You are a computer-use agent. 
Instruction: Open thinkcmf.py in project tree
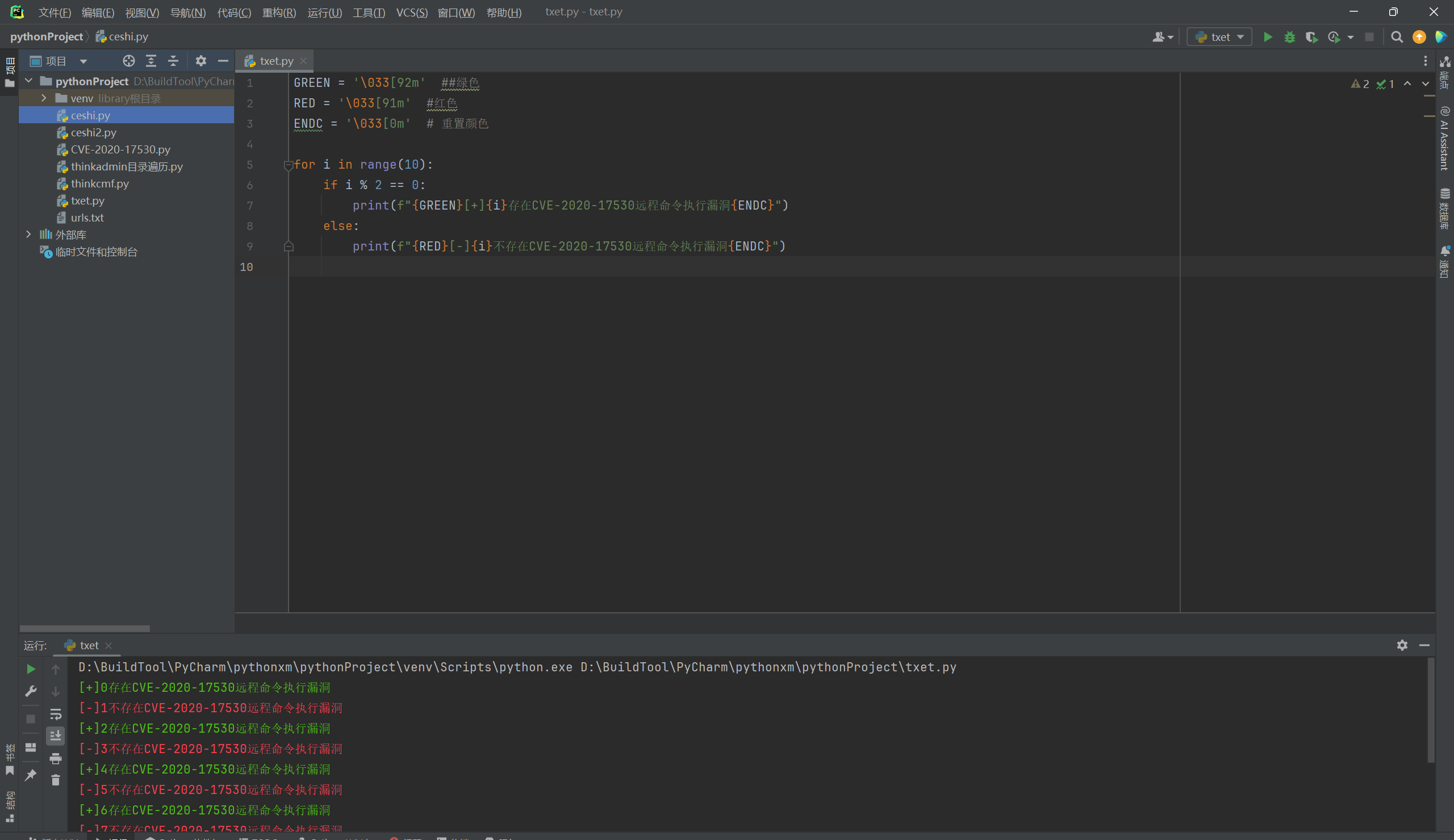point(100,183)
